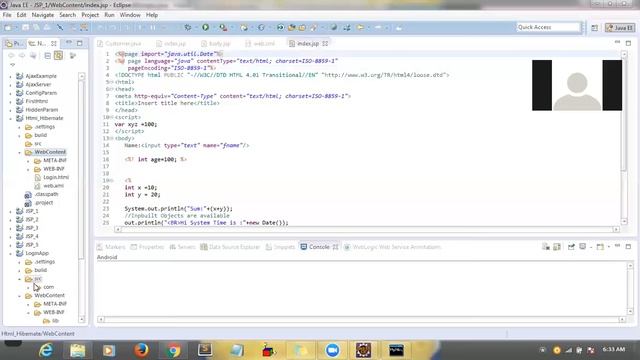Click the Save toolbar icon
The image size is (640, 360).
[x=25, y=28]
